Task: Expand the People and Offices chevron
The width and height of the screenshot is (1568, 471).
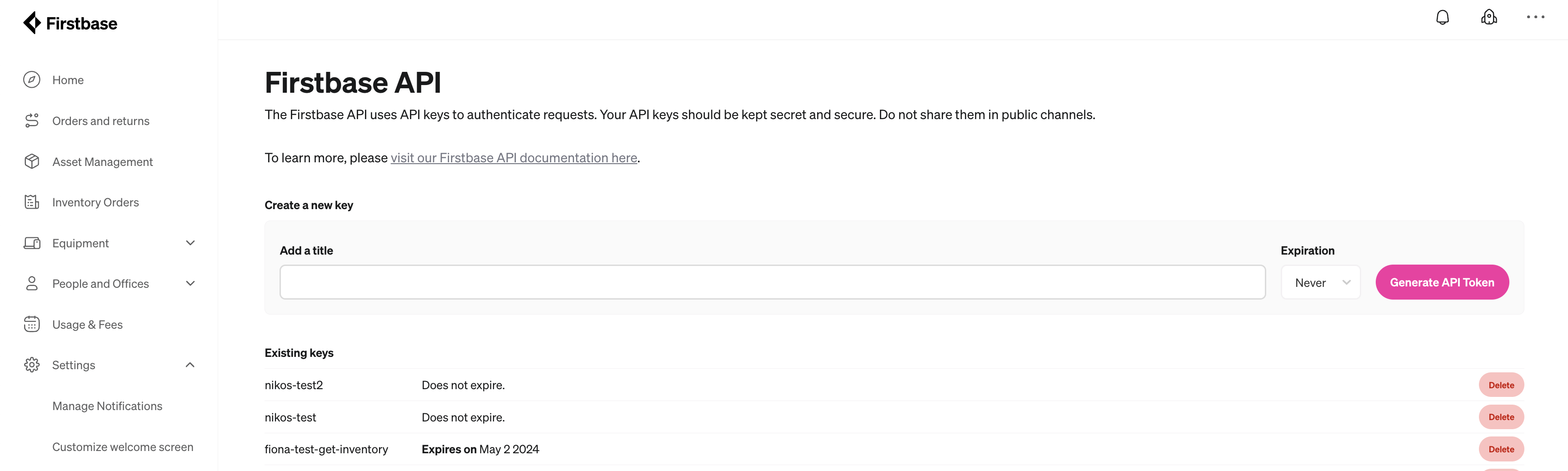Action: click(190, 284)
